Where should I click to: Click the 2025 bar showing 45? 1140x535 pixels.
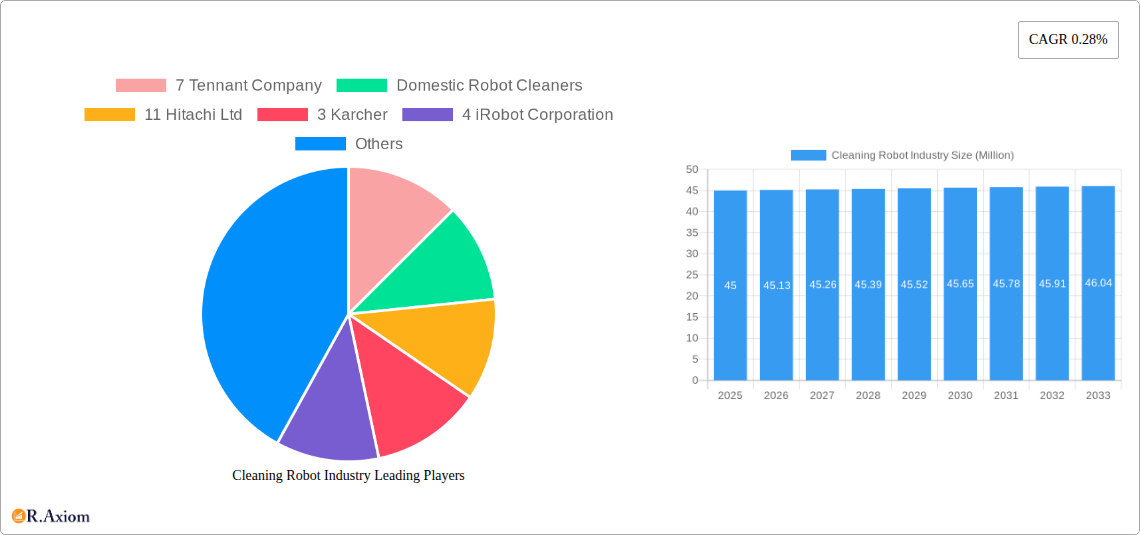730,285
